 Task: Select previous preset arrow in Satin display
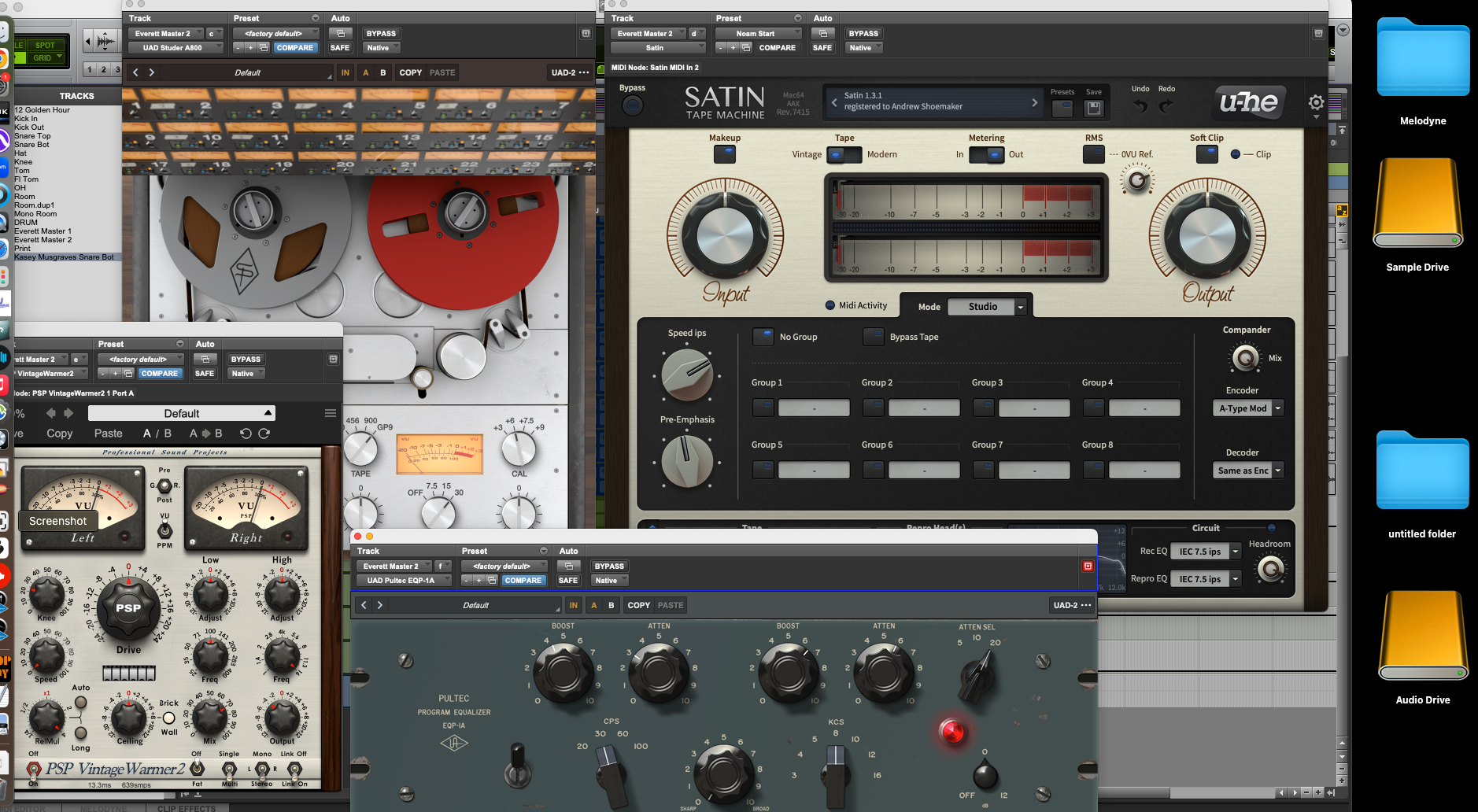point(834,102)
